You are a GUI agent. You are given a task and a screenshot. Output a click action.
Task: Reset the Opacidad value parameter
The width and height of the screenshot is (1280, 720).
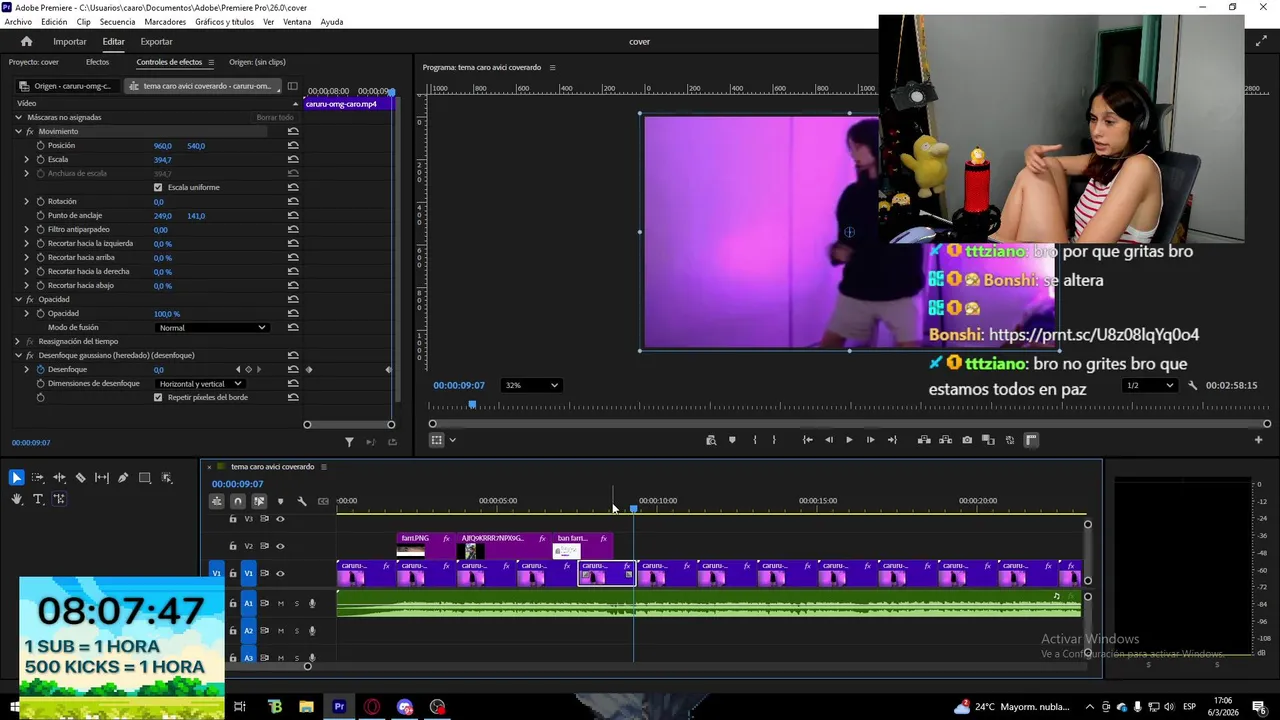(293, 314)
